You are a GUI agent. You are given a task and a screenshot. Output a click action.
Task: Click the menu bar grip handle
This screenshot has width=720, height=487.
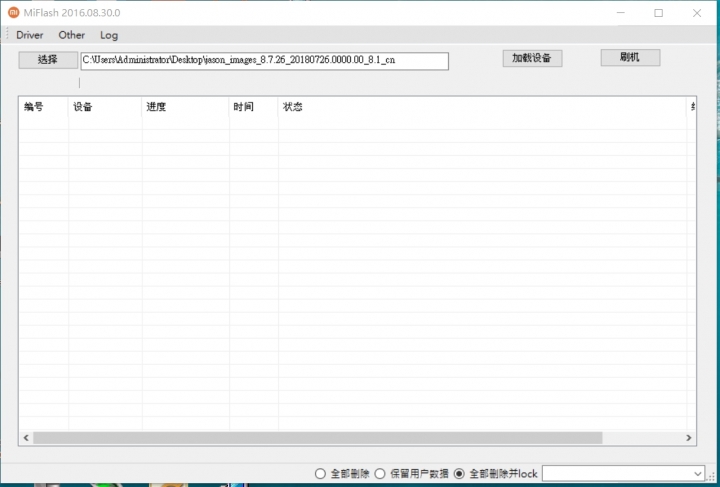7,34
